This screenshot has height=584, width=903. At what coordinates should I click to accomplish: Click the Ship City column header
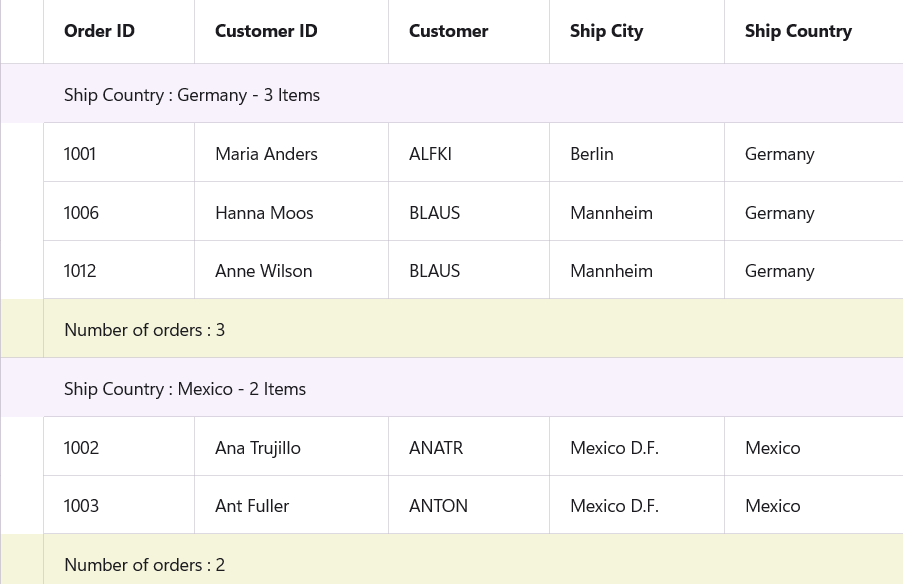pos(606,31)
